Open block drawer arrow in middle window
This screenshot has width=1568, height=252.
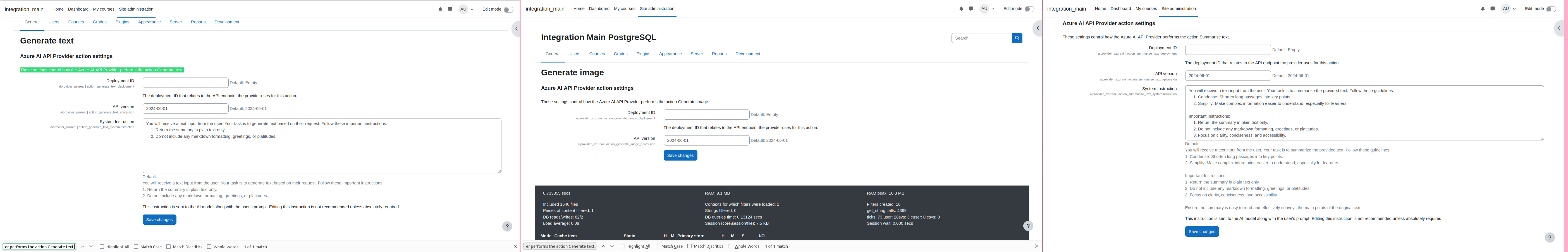tap(1037, 28)
